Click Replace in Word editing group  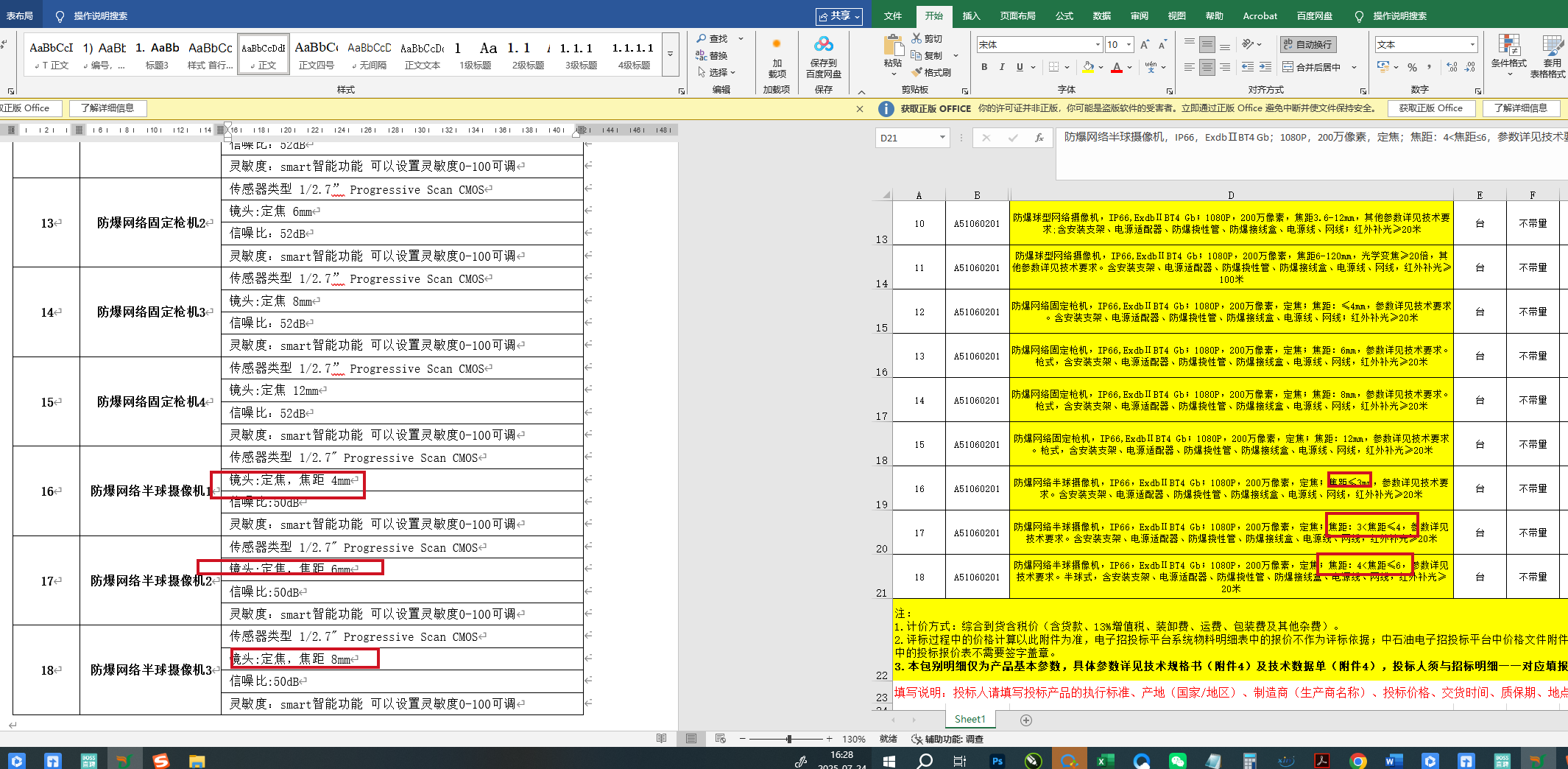712,55
